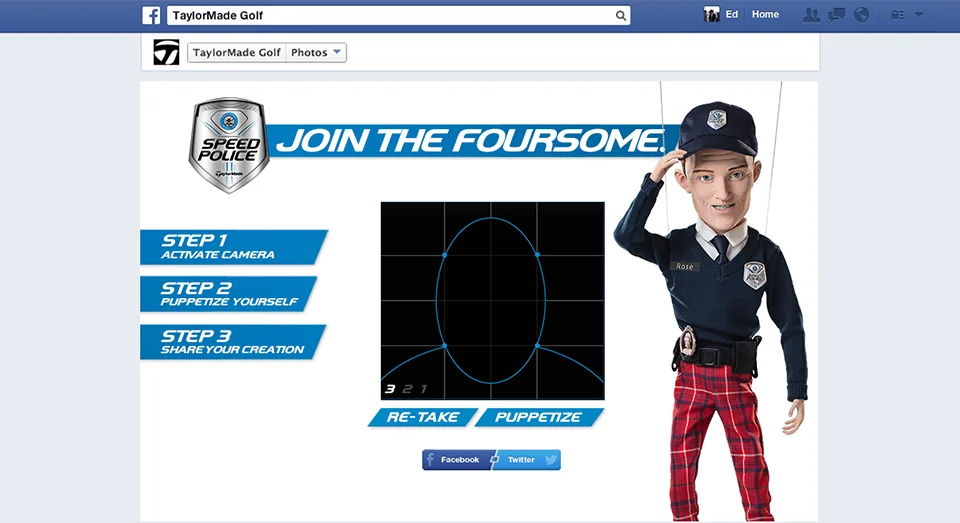Open Ed's profile name link

click(x=732, y=14)
